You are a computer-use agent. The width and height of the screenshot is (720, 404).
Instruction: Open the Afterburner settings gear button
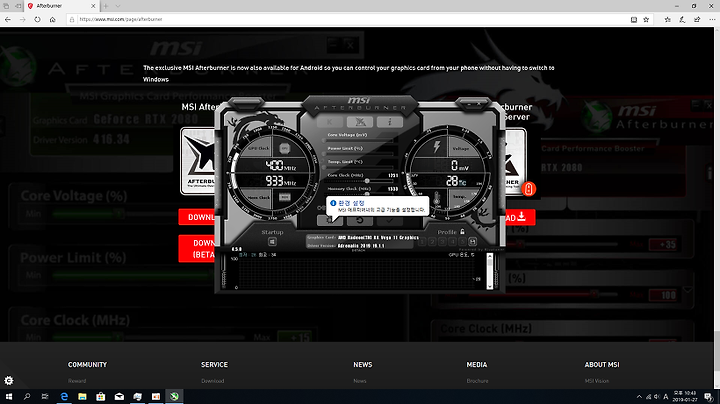click(x=330, y=220)
